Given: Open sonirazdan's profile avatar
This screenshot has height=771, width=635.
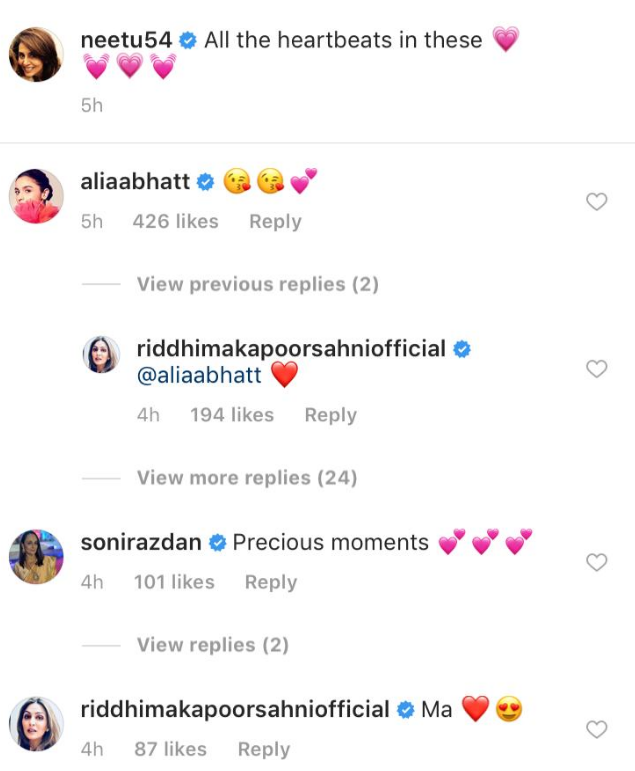Looking at the screenshot, I should (x=36, y=556).
